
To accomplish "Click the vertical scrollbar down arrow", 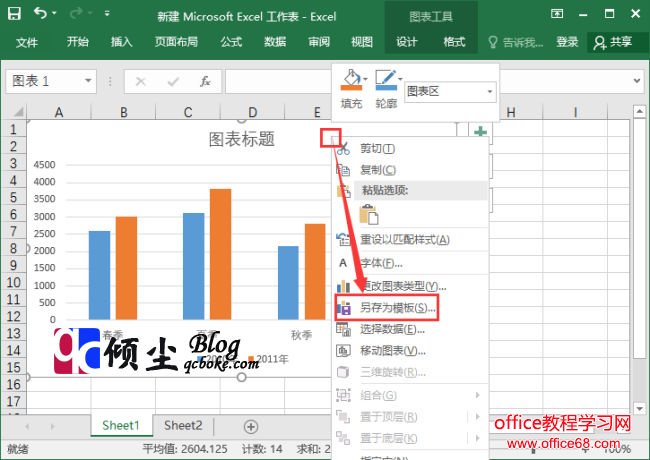I will [639, 409].
